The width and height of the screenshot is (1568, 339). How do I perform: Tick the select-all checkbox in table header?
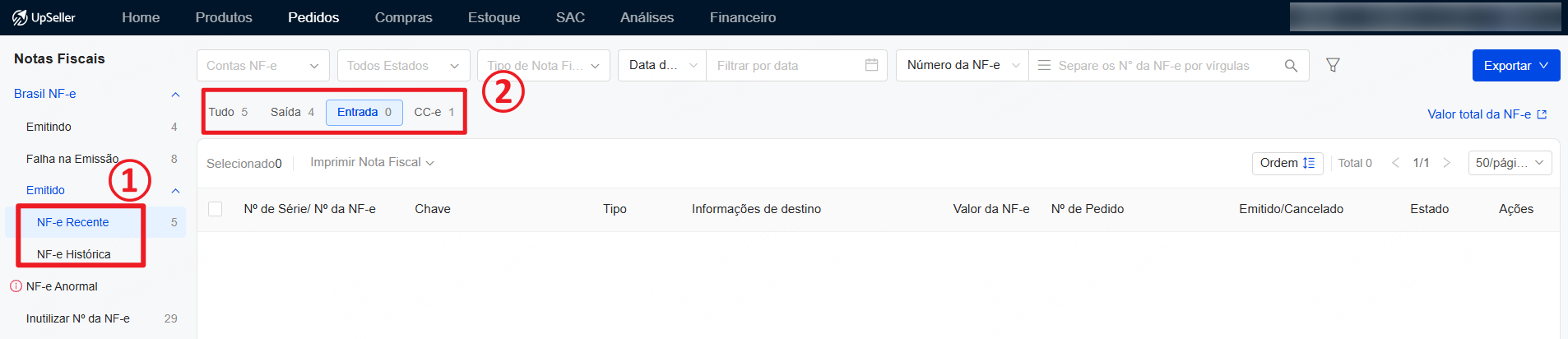tap(216, 209)
